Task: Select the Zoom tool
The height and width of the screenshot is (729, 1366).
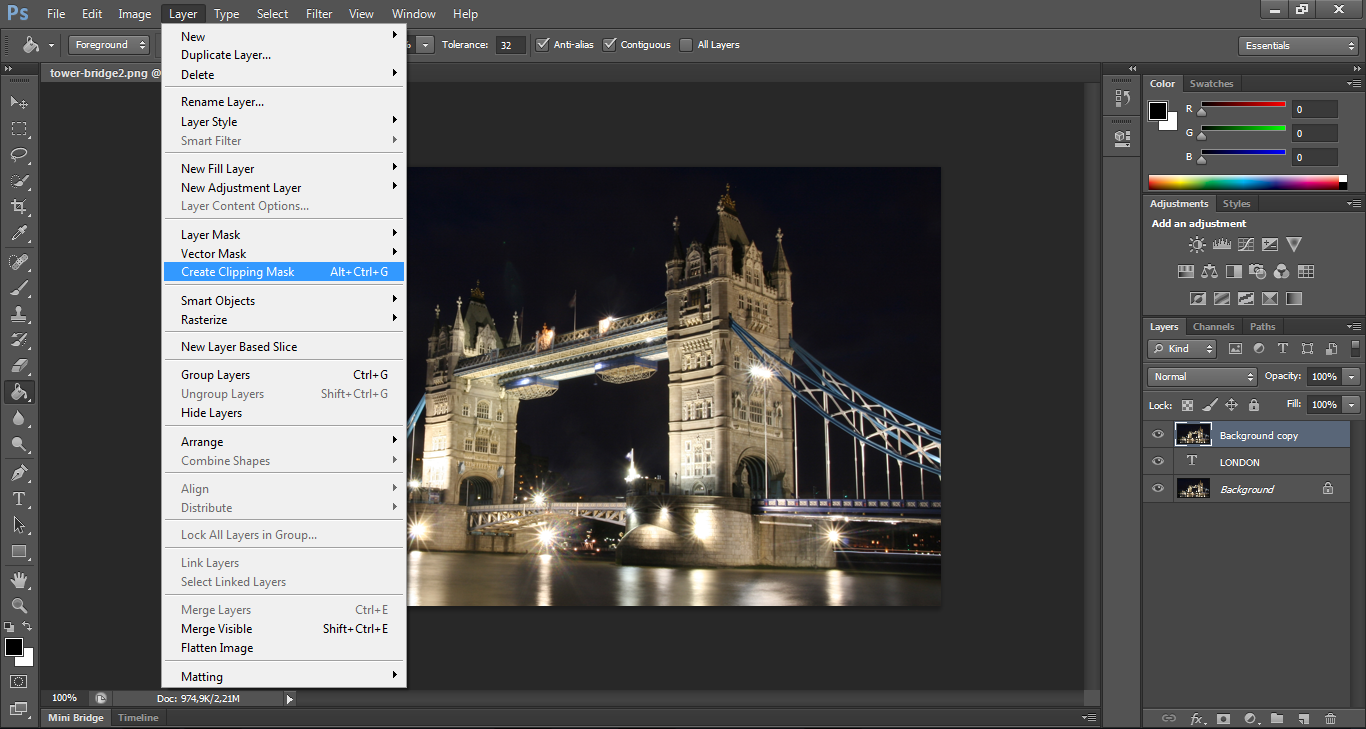Action: tap(19, 605)
